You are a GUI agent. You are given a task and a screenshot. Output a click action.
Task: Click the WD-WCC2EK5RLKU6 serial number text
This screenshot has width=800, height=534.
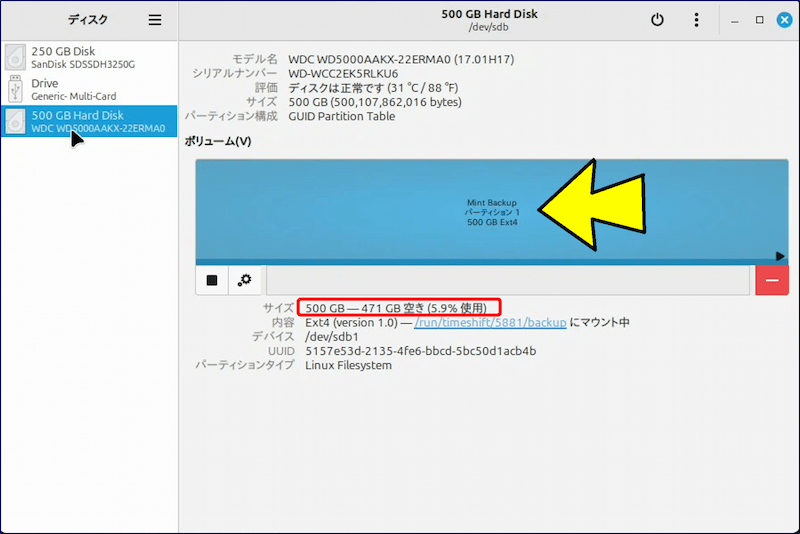point(343,74)
